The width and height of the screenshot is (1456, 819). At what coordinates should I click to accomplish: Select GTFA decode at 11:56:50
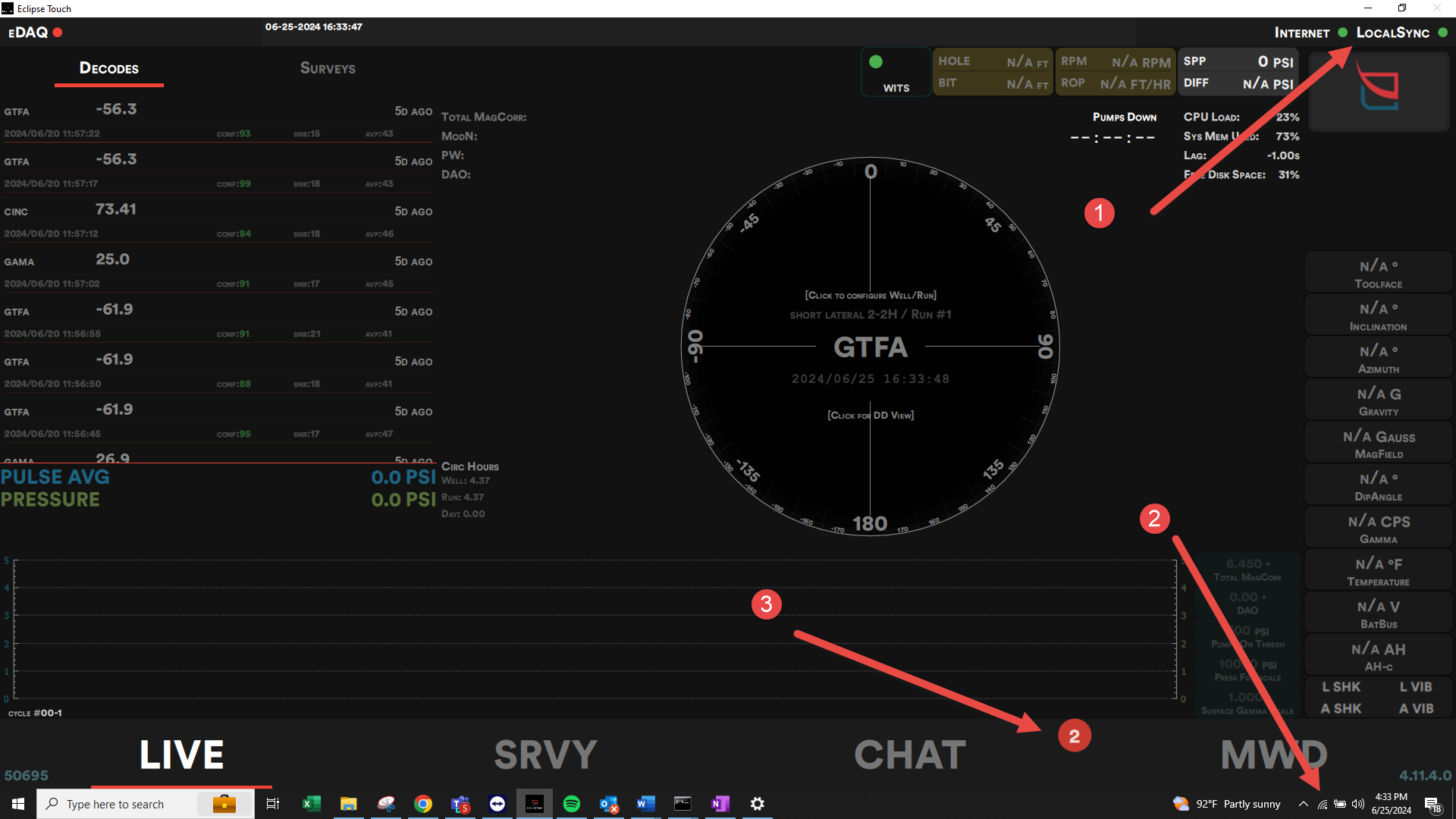218,371
